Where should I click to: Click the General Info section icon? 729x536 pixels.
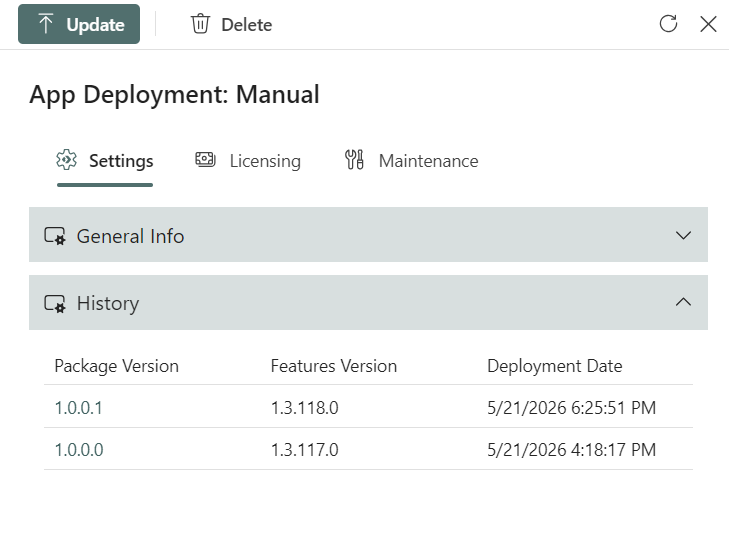tap(55, 236)
